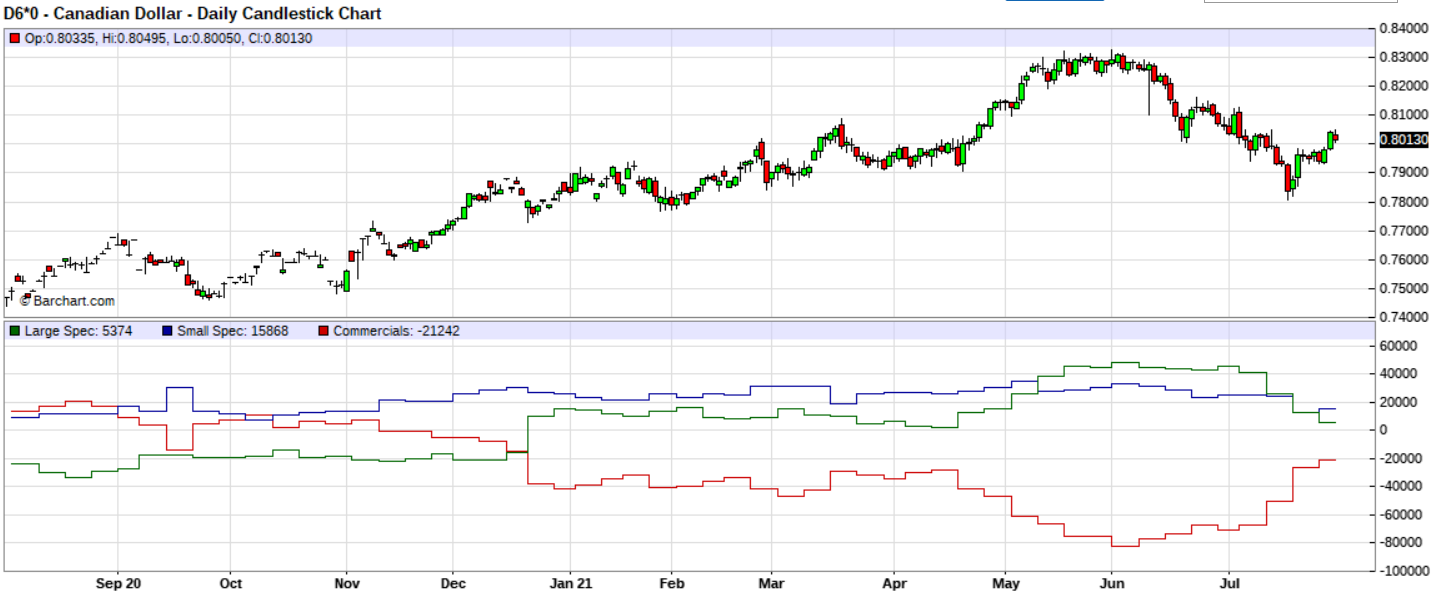Screen dimensions: 1441x600
Task: Click the 'May' date axis label
Action: coord(1006,583)
